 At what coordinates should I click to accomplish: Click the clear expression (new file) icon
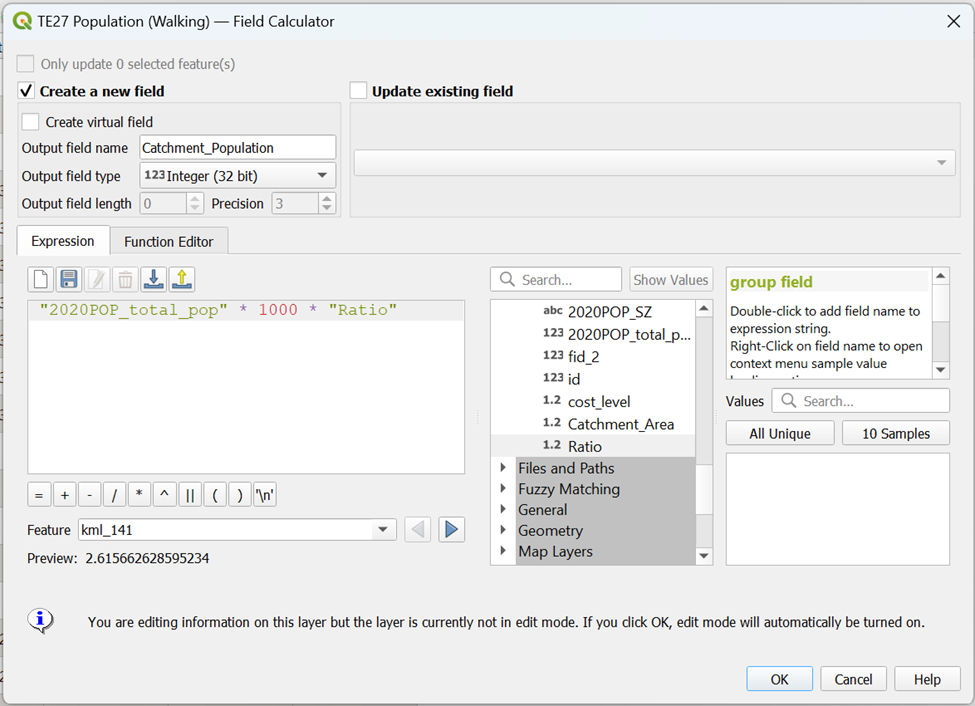click(41, 280)
